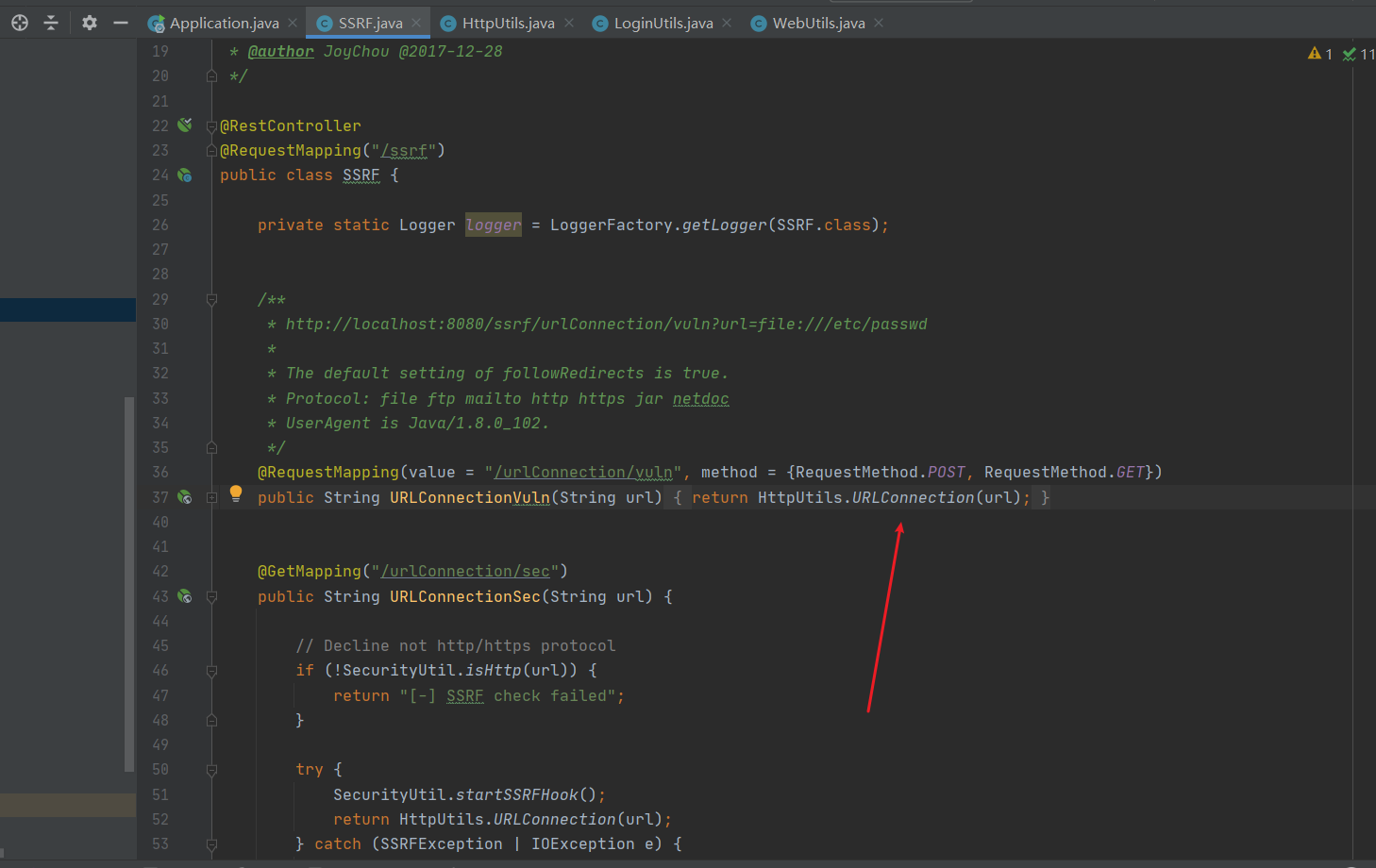Close the WebUtils.java tab

[x=879, y=23]
